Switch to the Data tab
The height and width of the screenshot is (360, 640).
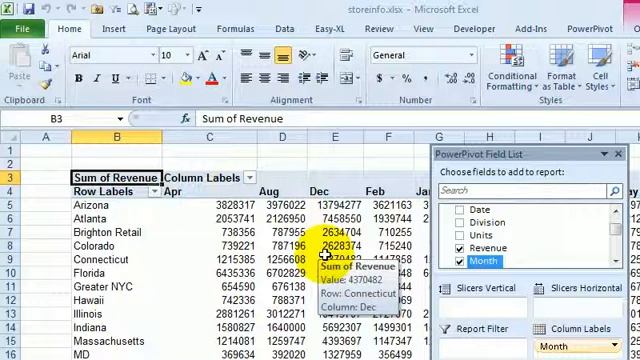click(x=284, y=29)
